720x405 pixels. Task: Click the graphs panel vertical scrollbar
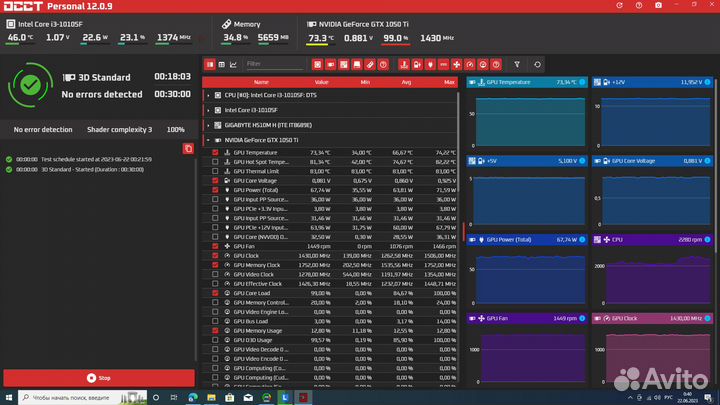(715, 165)
